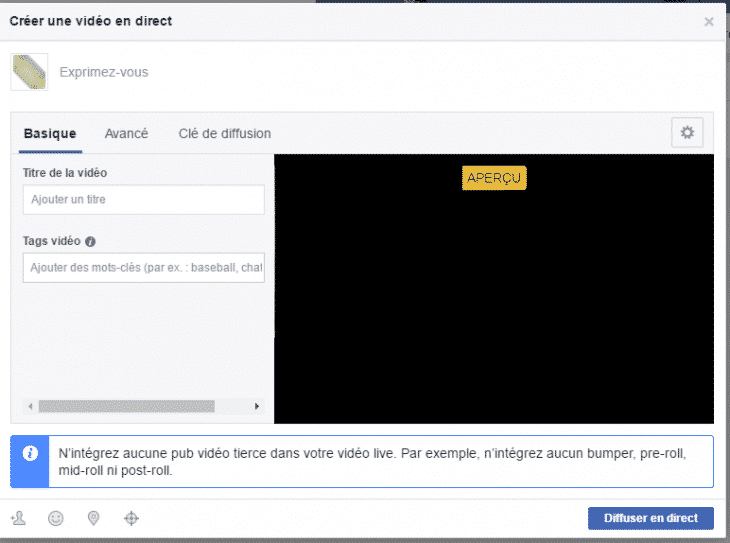Switch to the Avancé tab

click(126, 134)
